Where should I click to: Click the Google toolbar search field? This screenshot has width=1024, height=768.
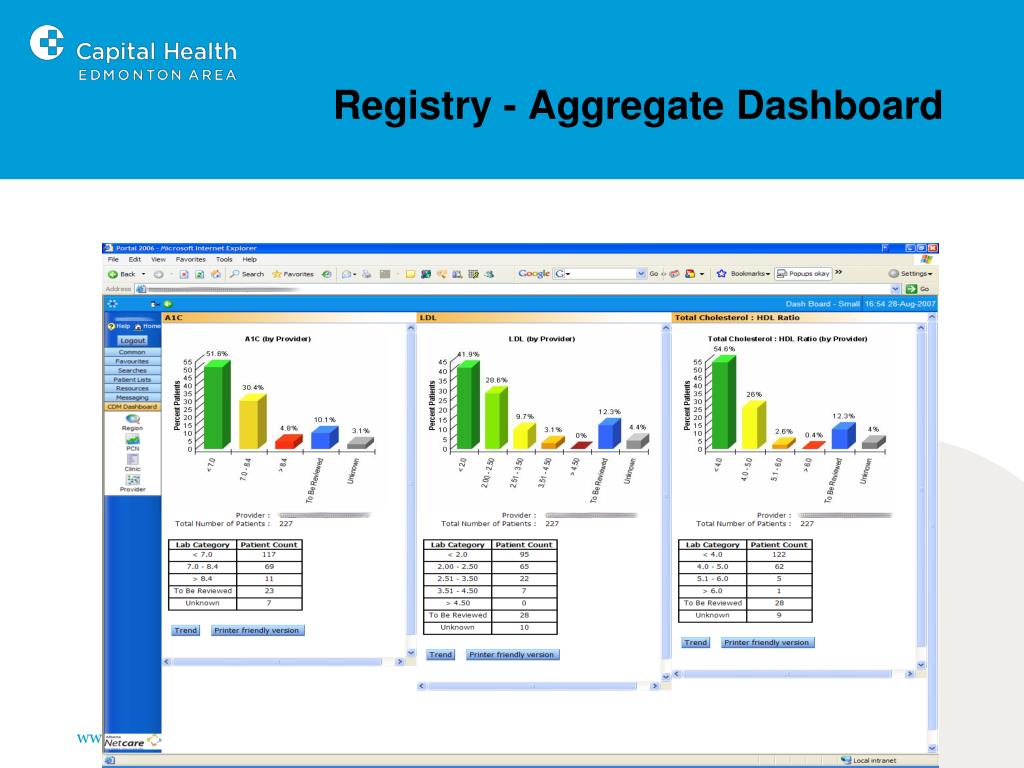[601, 274]
